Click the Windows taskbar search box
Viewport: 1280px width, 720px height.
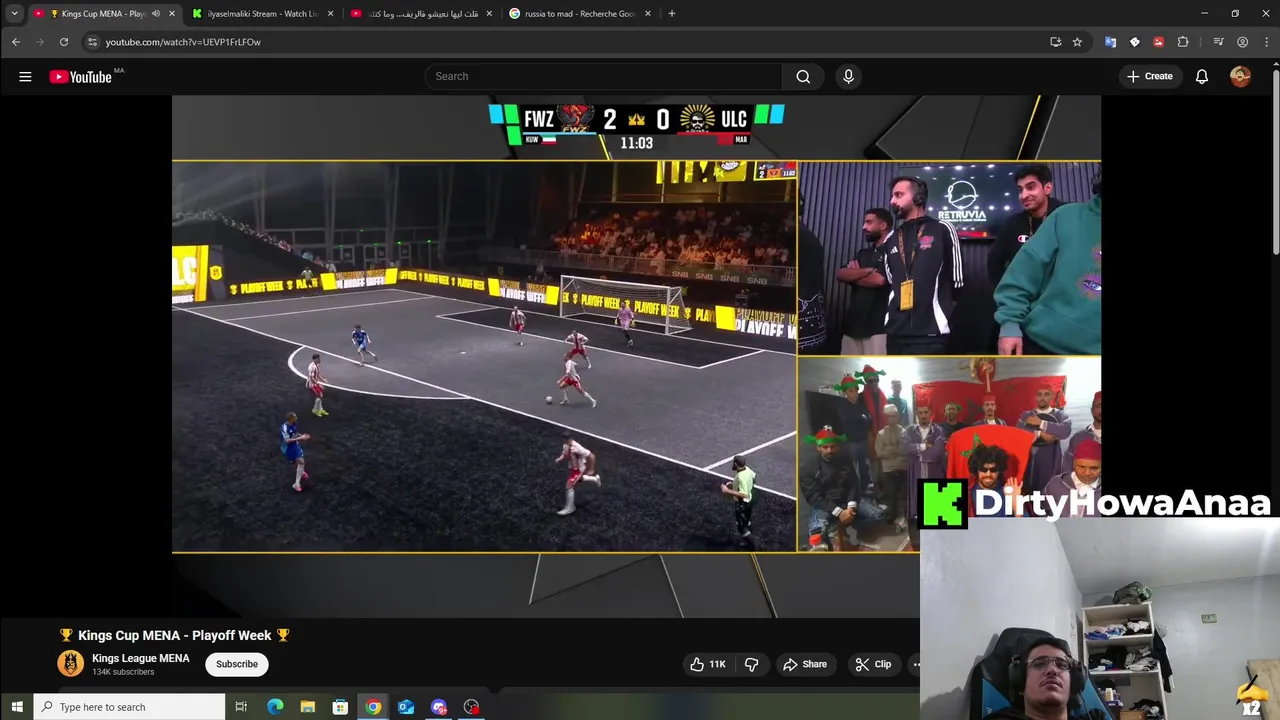coord(129,707)
